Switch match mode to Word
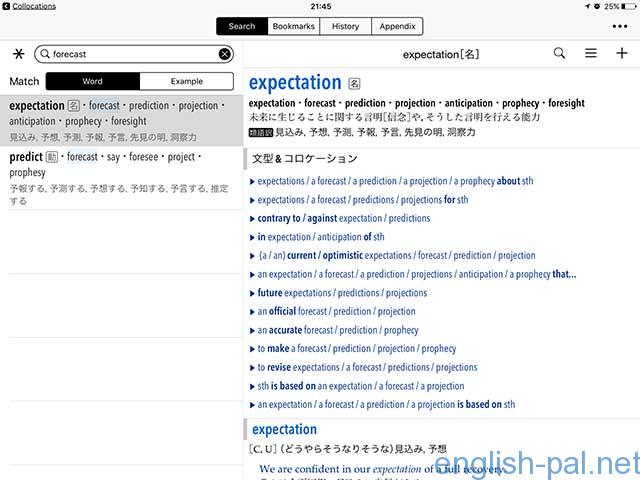The image size is (640, 480). click(93, 81)
